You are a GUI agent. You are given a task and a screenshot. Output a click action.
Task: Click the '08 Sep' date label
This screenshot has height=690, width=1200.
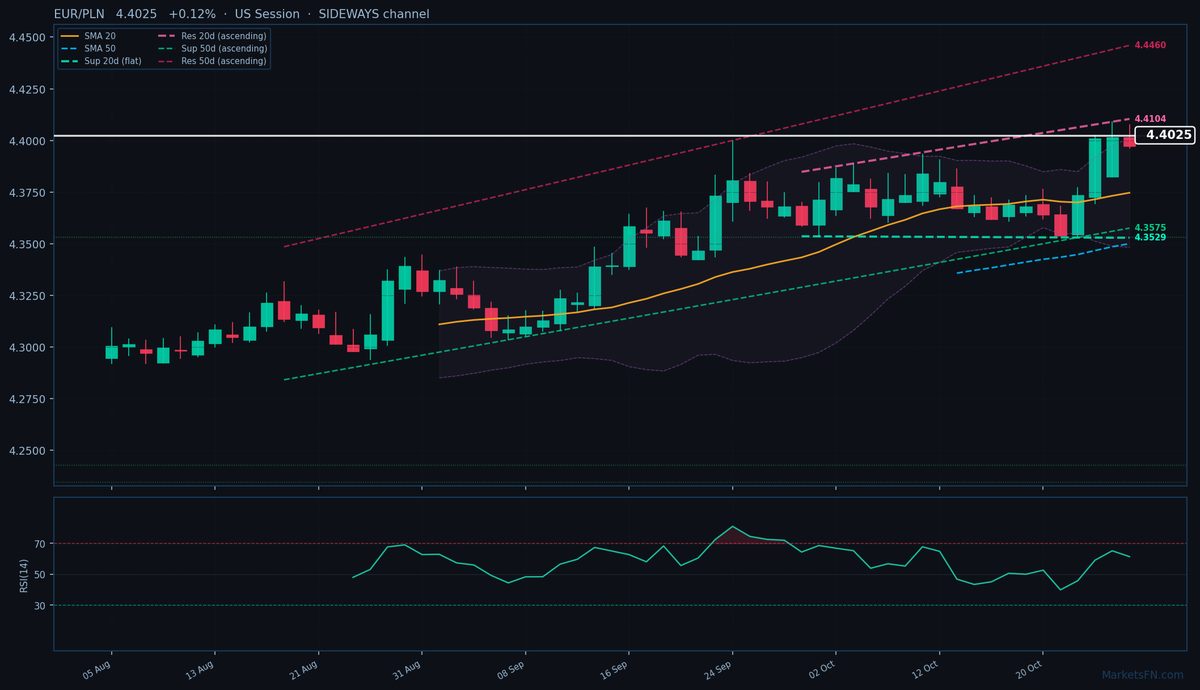510,670
